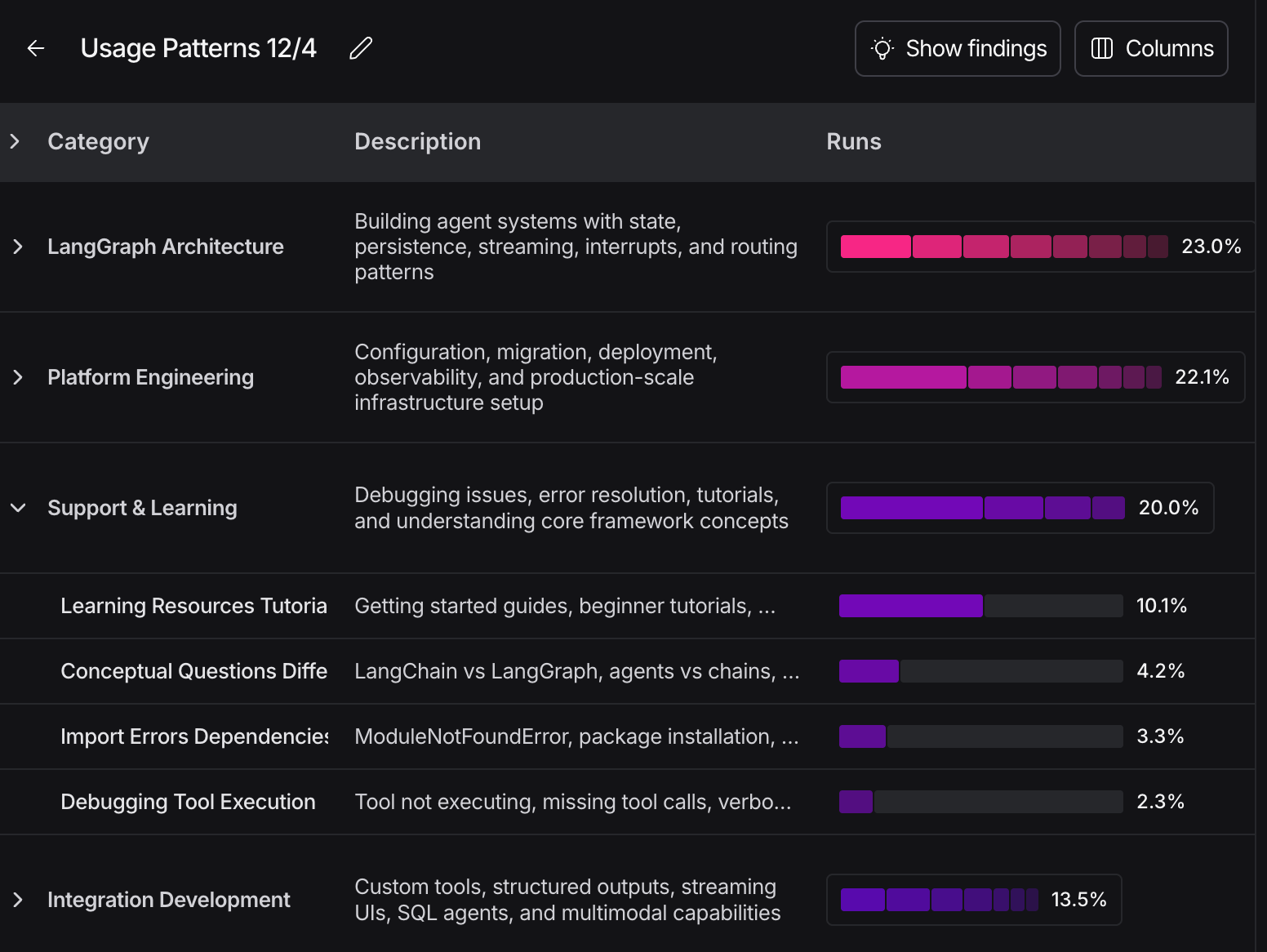Select the Debugging Tool Execution row
Viewport: 1267px width, 952px height.
point(188,802)
